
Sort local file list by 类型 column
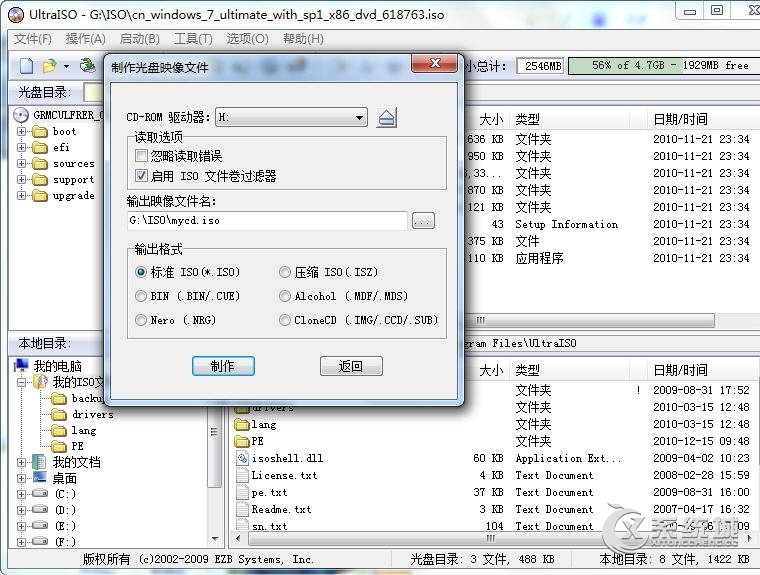568,370
